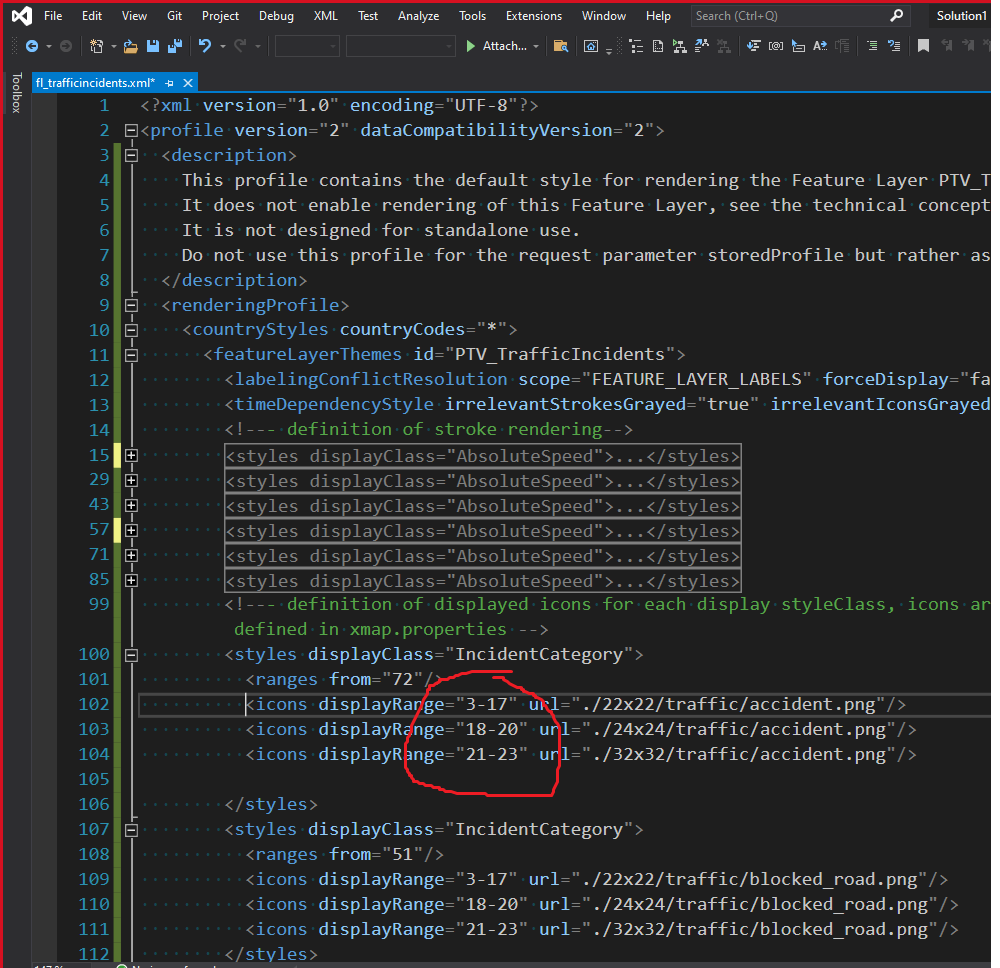
Task: Open the Toolbox side panel
Action: click(16, 93)
